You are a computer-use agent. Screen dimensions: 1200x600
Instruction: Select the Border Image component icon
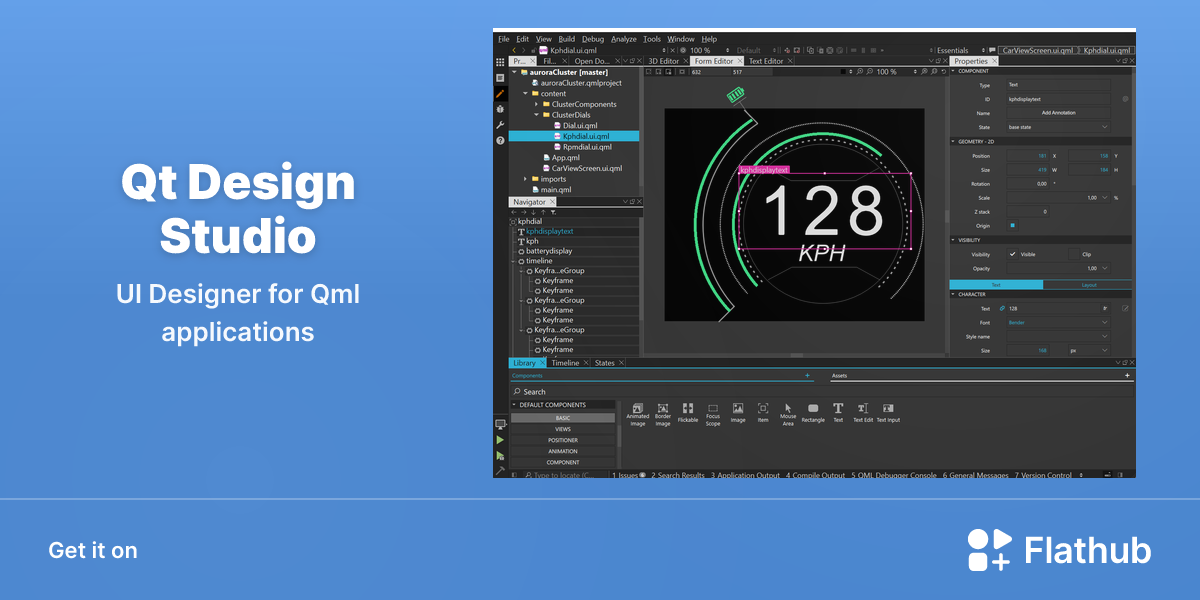coord(662,408)
